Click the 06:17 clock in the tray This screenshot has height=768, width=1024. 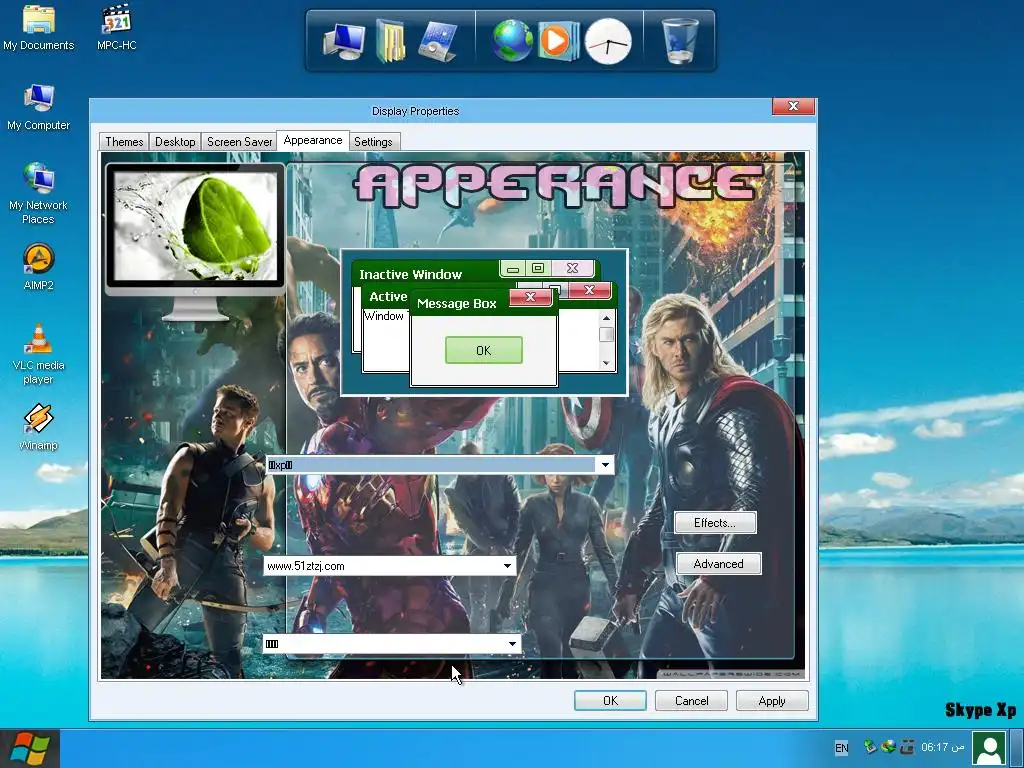click(x=942, y=747)
